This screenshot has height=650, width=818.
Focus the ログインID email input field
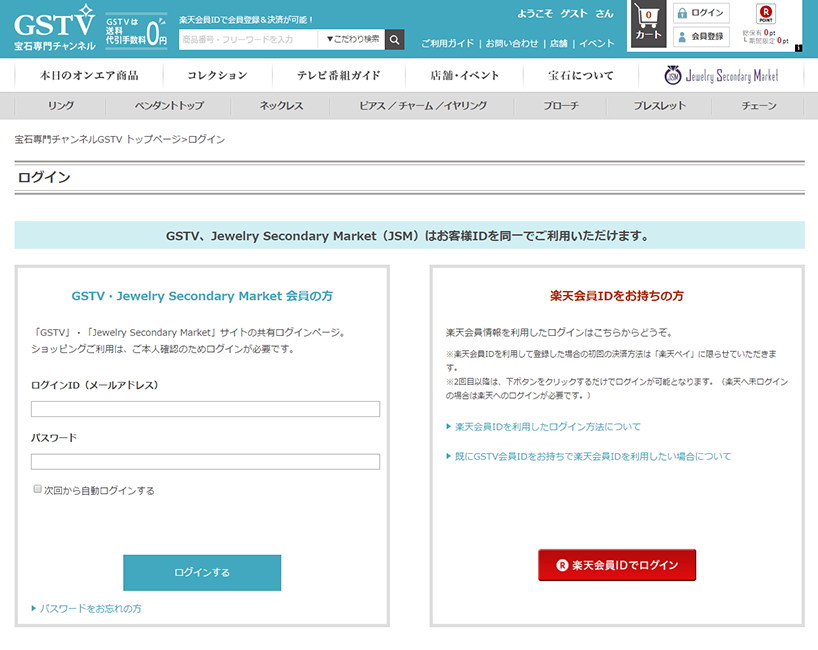pyautogui.click(x=205, y=409)
